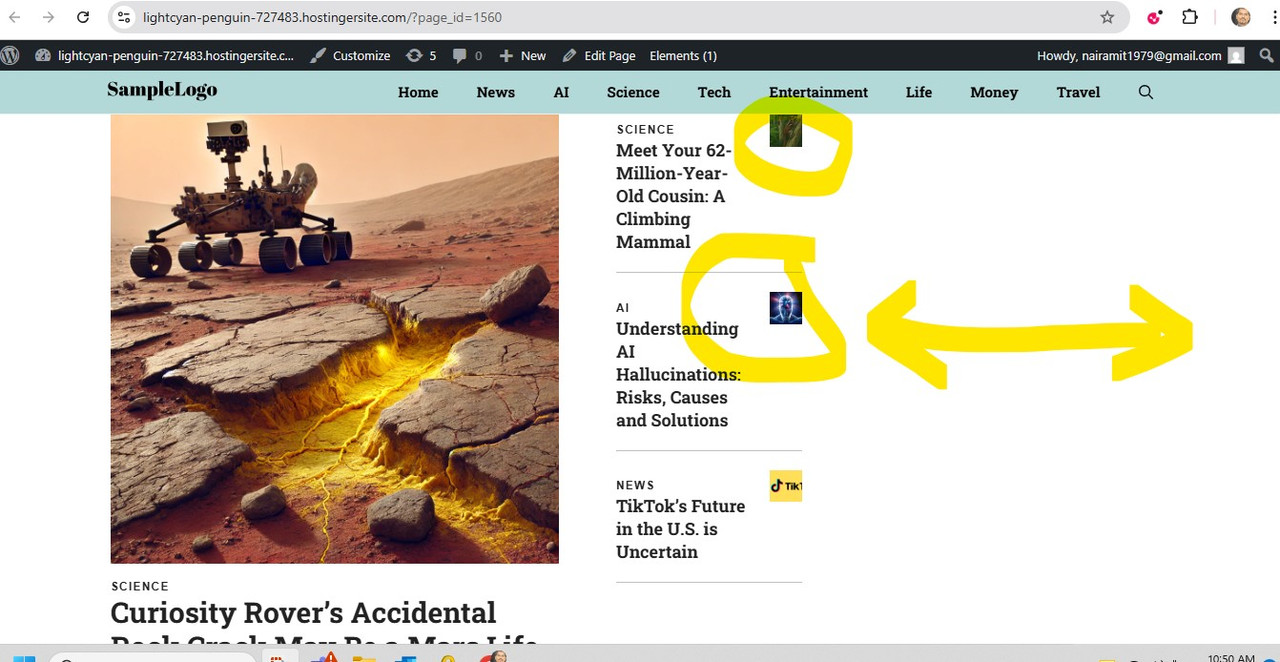Click the user avatar in the admin bar

click(1237, 56)
